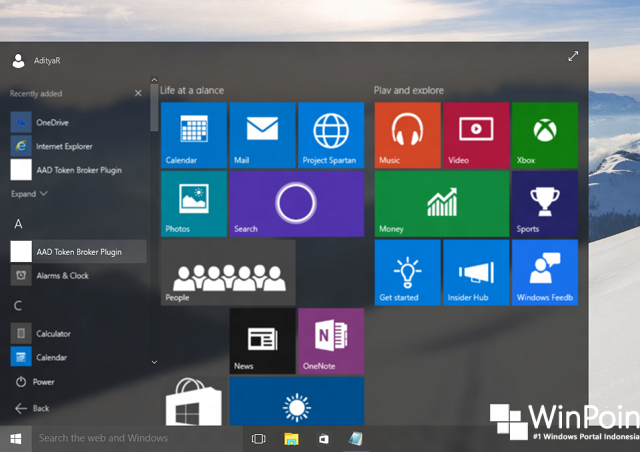The height and width of the screenshot is (452, 640).
Task: Open the Get started tile
Action: point(407,272)
